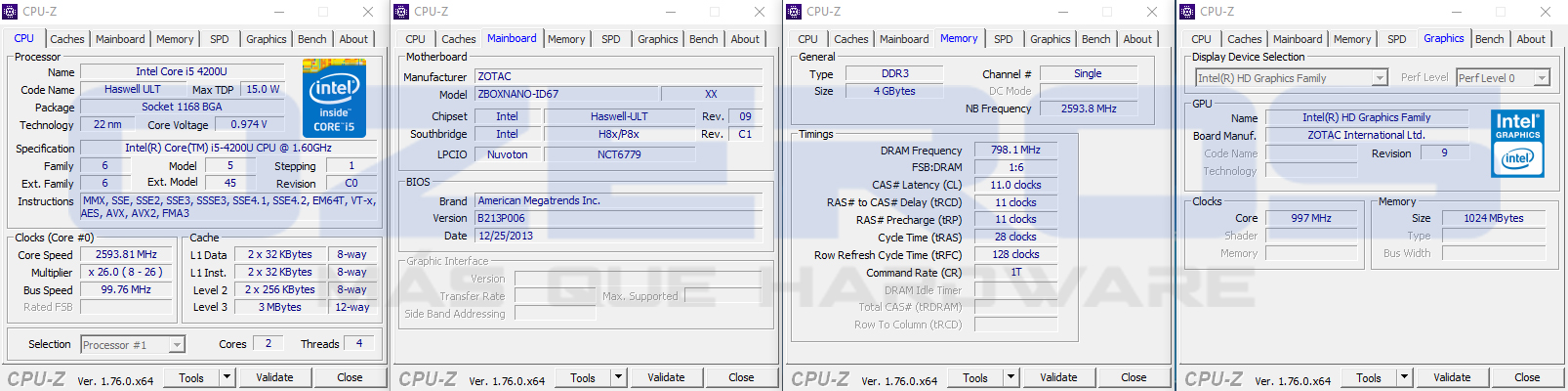Click the Intel Core i5 logo badge

[334, 97]
